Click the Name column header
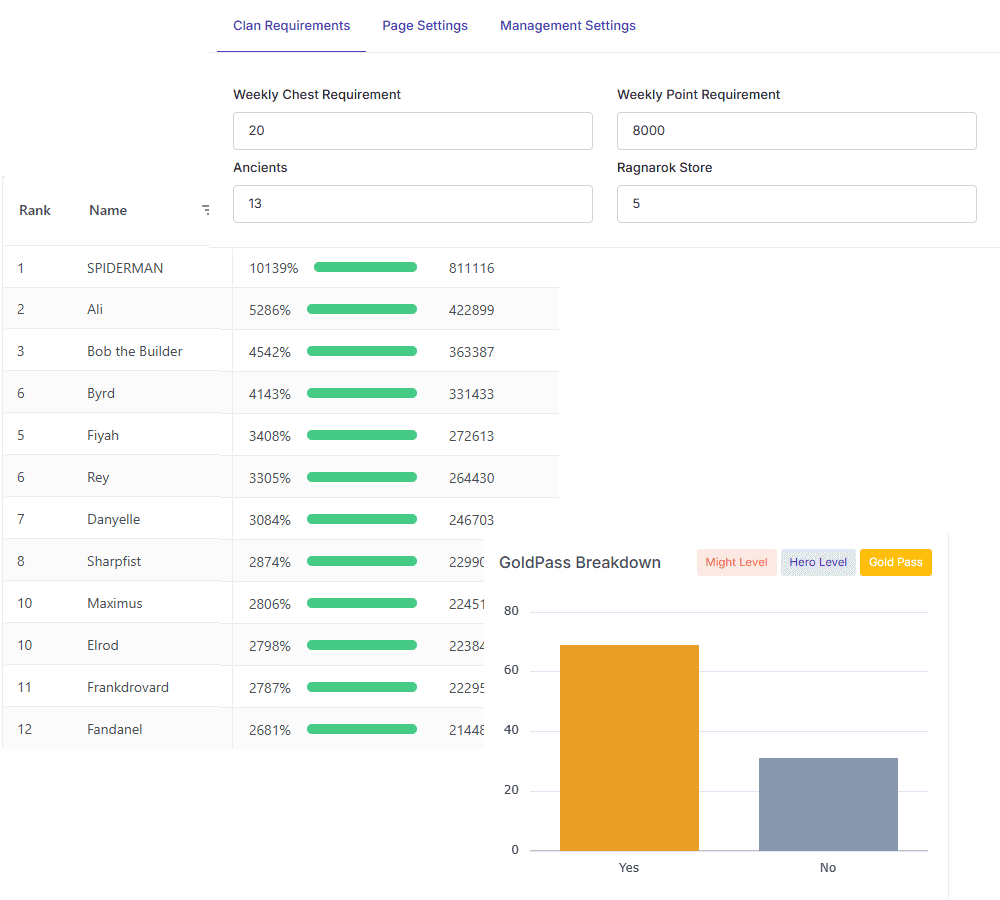 point(108,210)
